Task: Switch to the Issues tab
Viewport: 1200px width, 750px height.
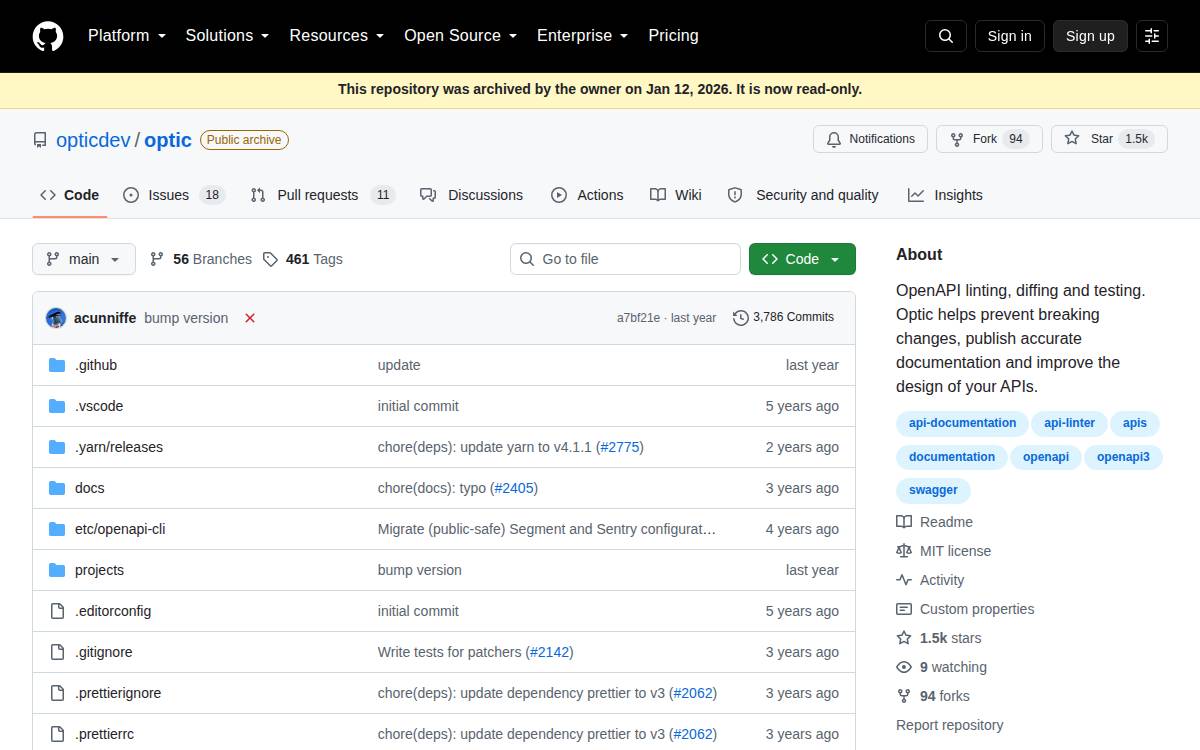Action: [174, 195]
